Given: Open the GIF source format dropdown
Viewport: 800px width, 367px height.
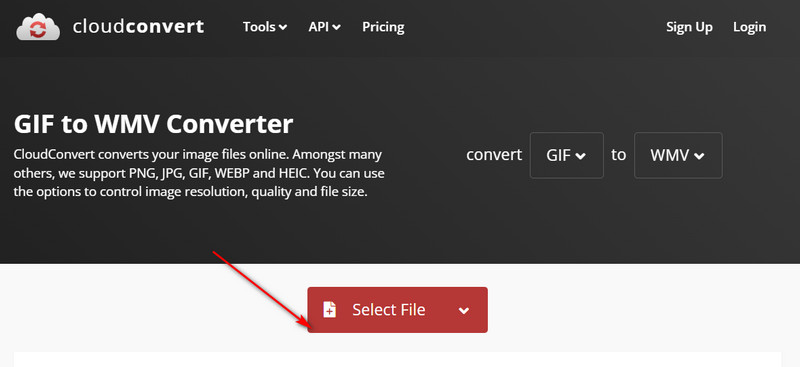Looking at the screenshot, I should click(x=566, y=155).
